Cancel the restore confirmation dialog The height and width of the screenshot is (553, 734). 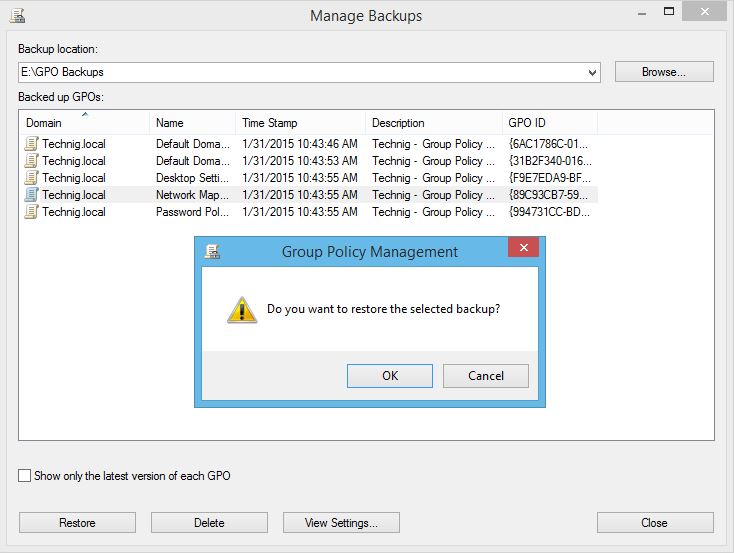click(x=486, y=376)
